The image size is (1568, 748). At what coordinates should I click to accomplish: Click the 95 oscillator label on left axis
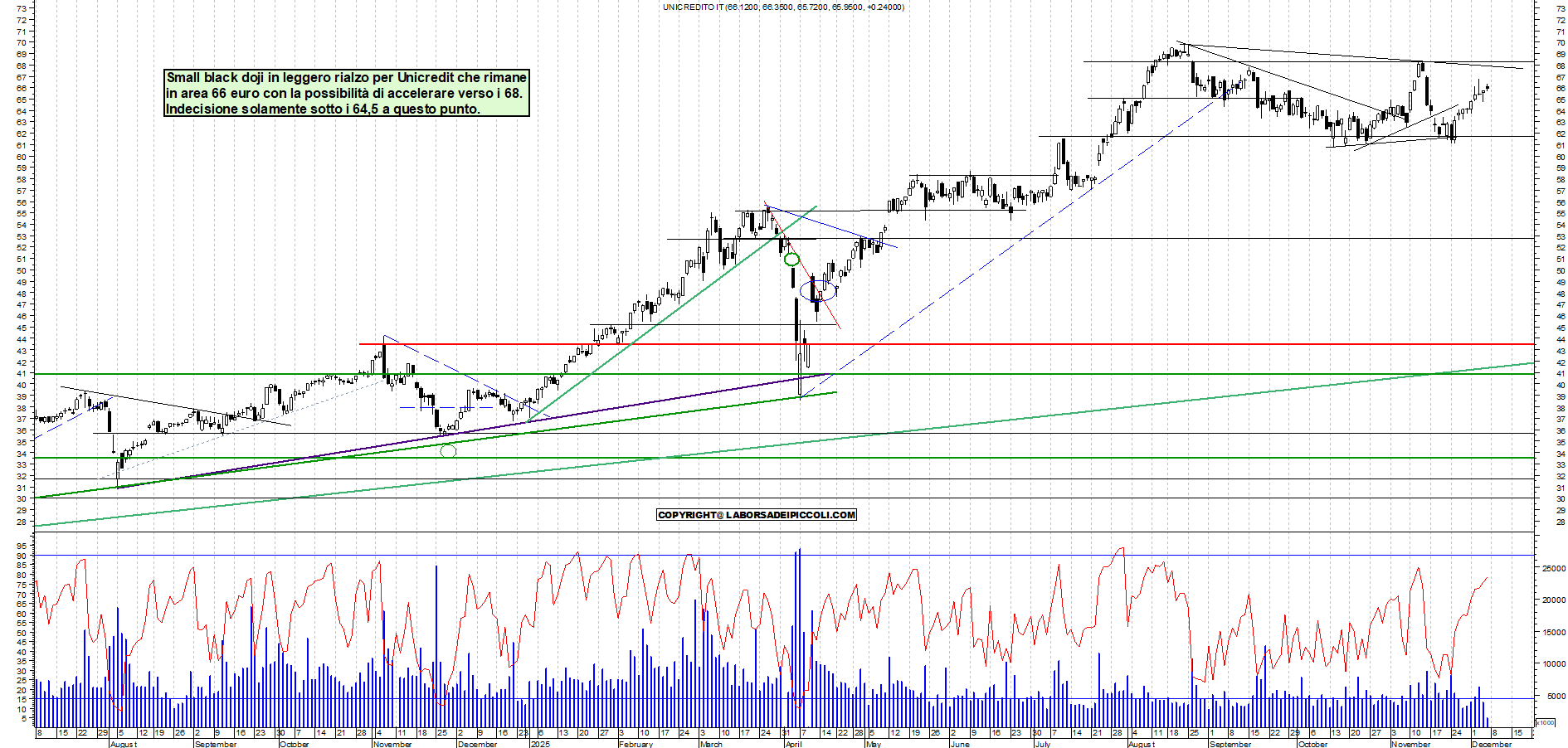[x=21, y=546]
